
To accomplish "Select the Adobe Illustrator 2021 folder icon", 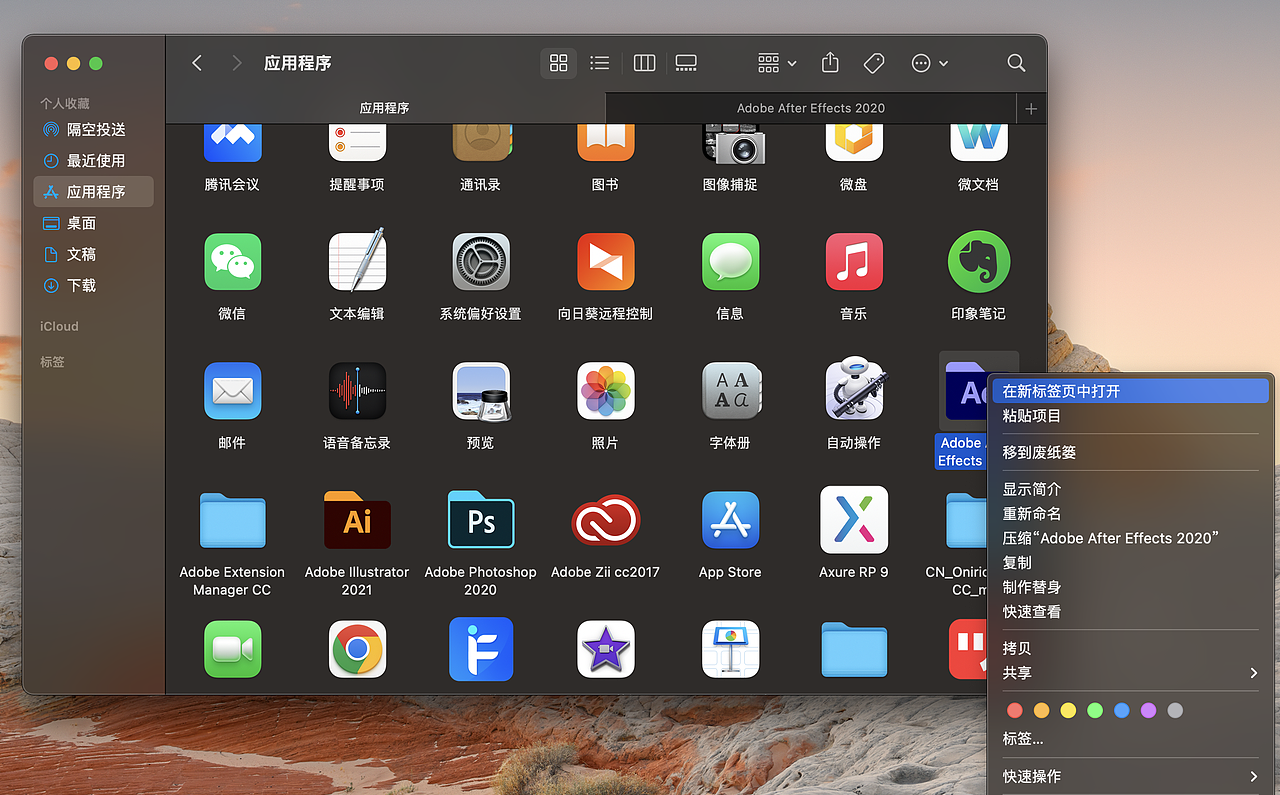I will tap(357, 520).
